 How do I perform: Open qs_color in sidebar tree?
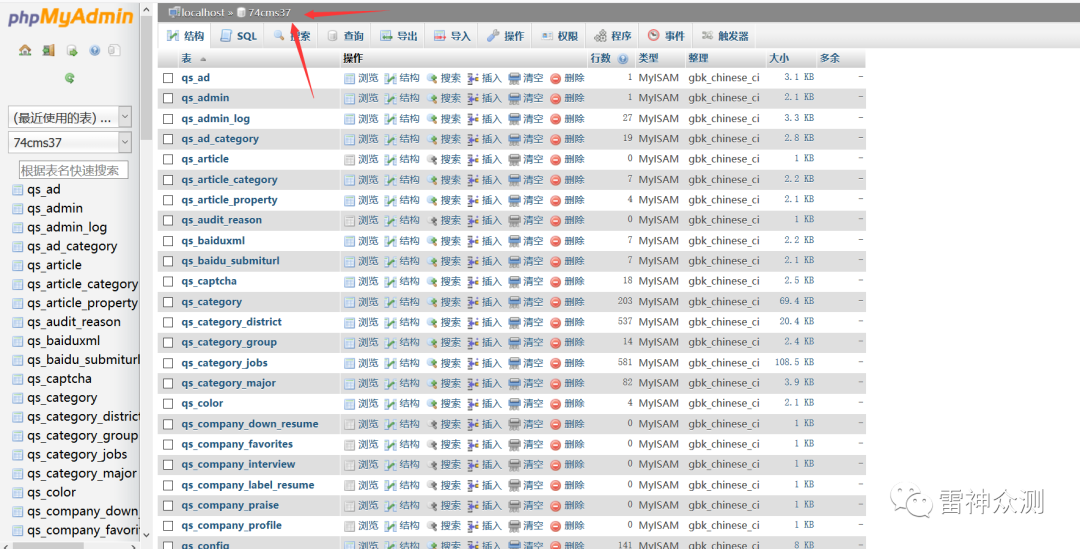coord(52,493)
